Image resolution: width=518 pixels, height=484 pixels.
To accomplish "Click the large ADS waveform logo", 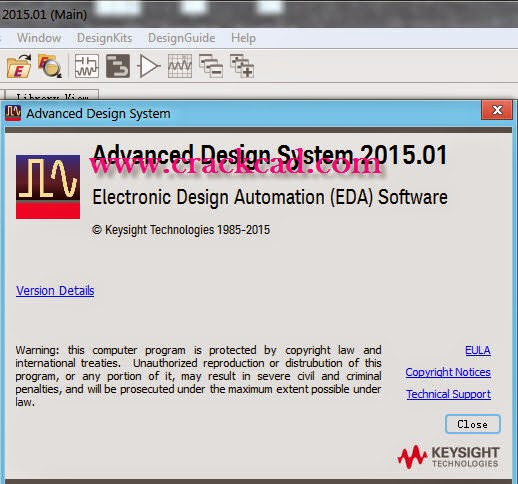I will click(48, 187).
